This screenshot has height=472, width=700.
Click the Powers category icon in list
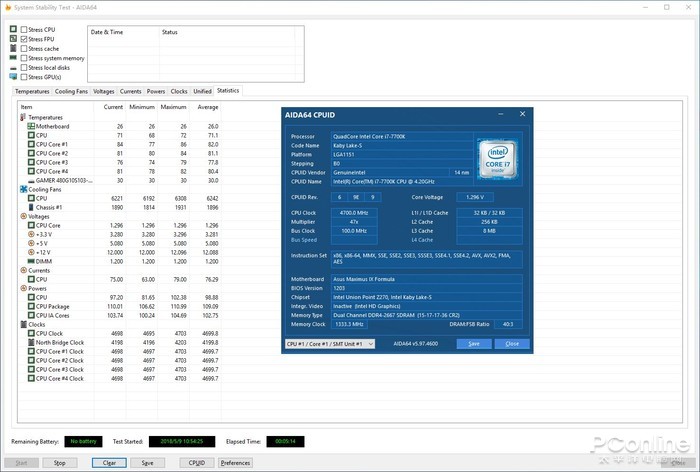23,288
